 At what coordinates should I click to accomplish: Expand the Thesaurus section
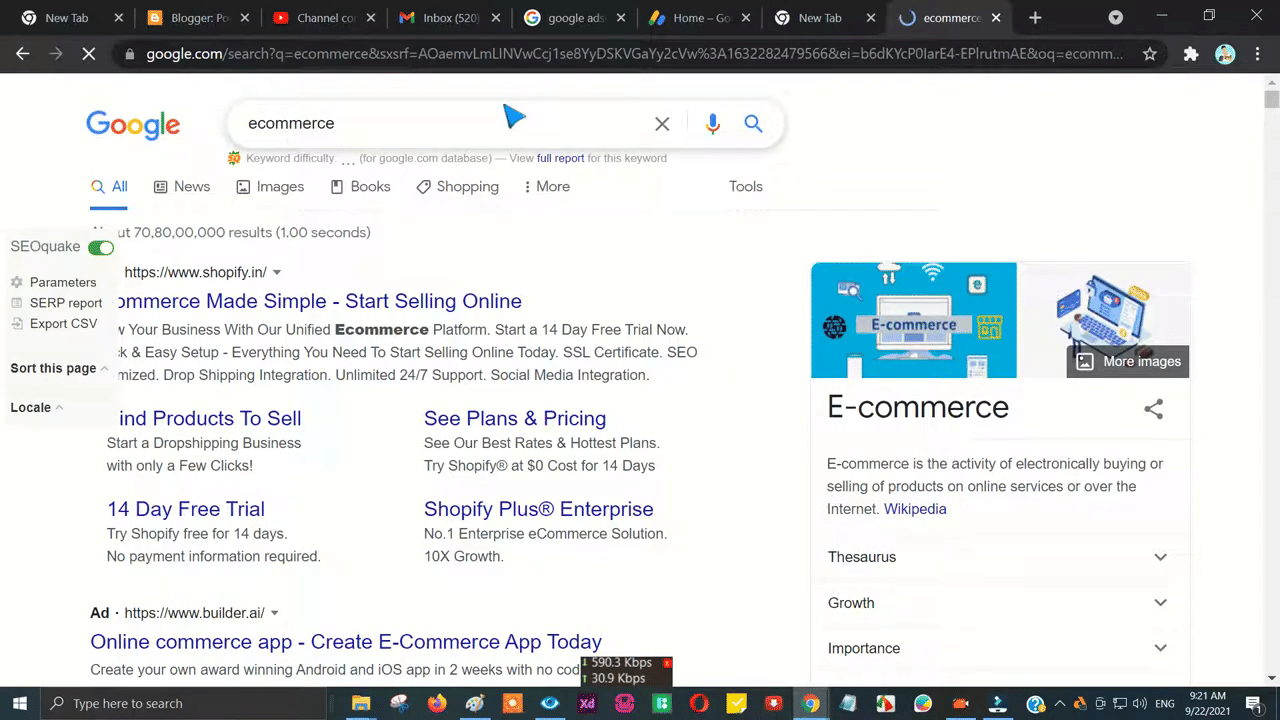pos(1160,557)
